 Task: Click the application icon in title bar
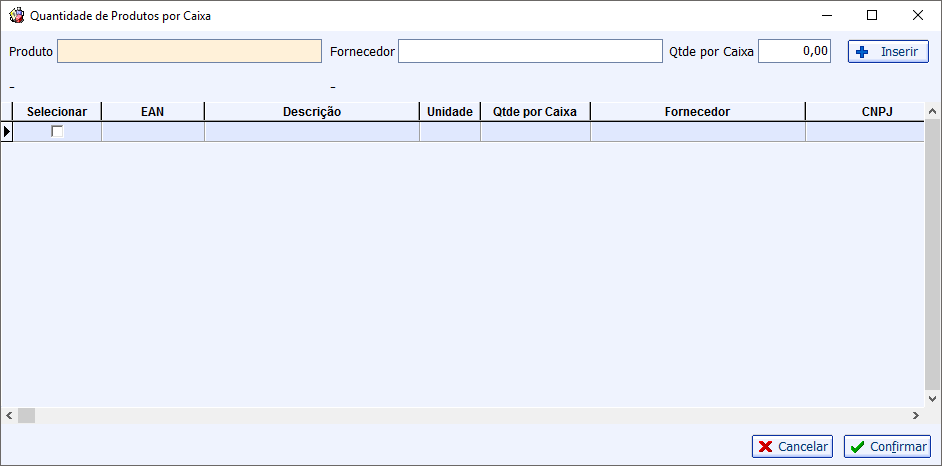tap(16, 16)
